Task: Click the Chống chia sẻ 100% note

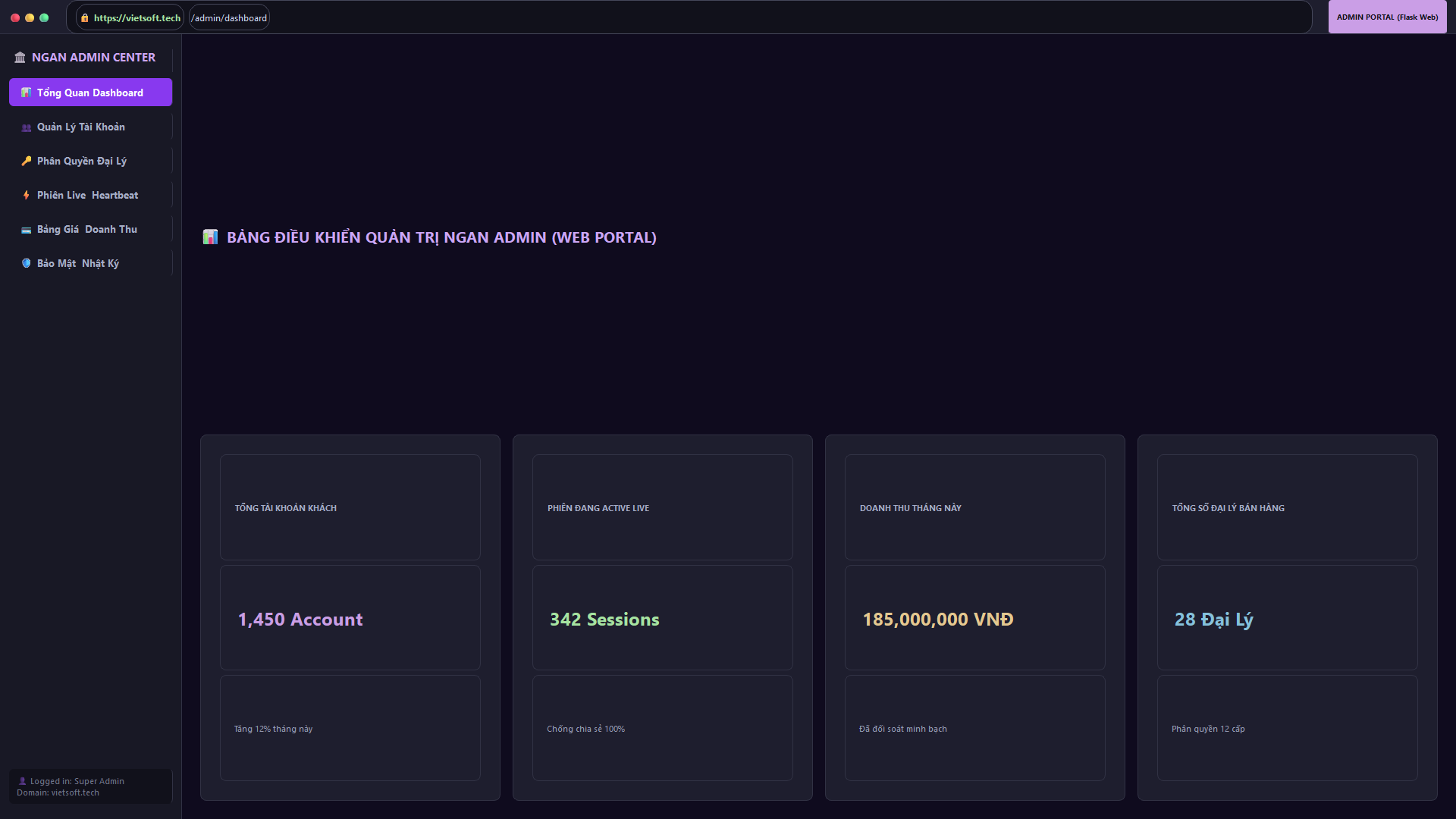Action: click(585, 729)
